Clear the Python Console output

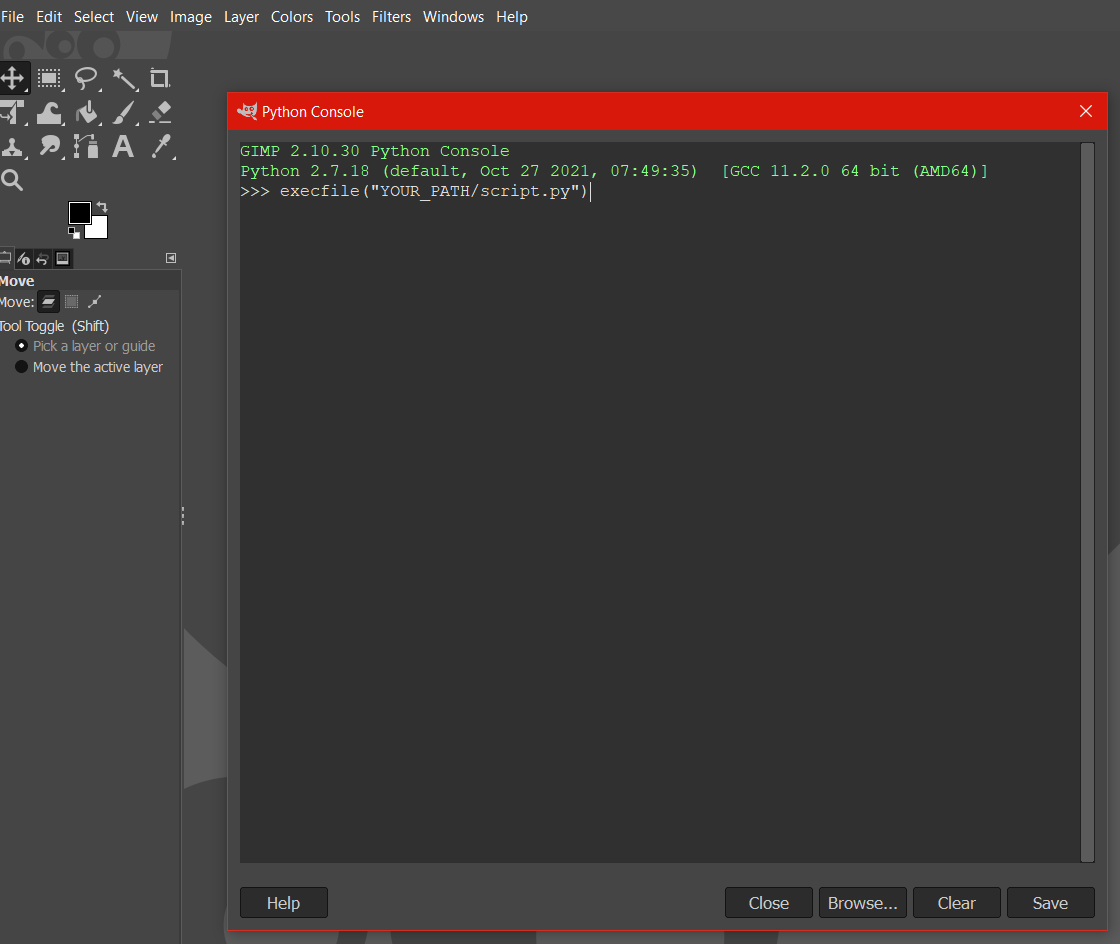(956, 903)
